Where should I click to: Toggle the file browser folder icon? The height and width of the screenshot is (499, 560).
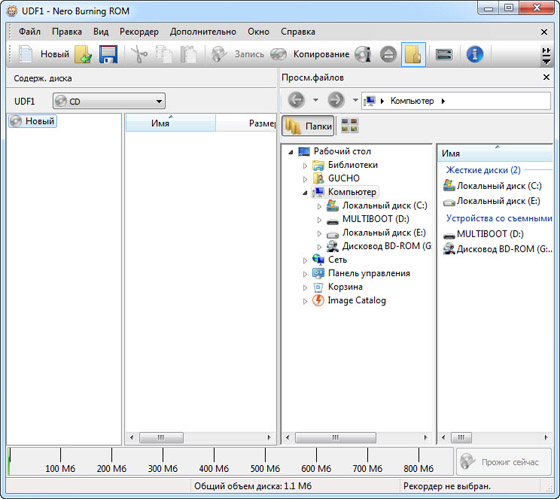click(x=413, y=54)
